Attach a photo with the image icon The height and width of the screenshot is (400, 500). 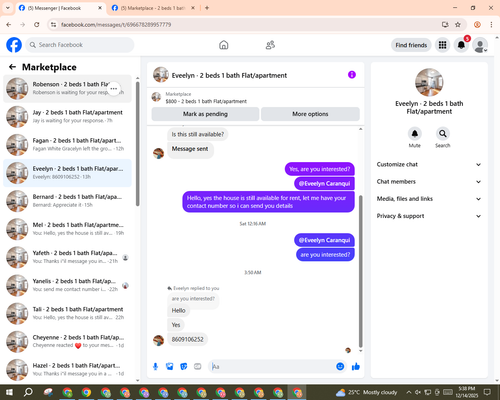[170, 367]
